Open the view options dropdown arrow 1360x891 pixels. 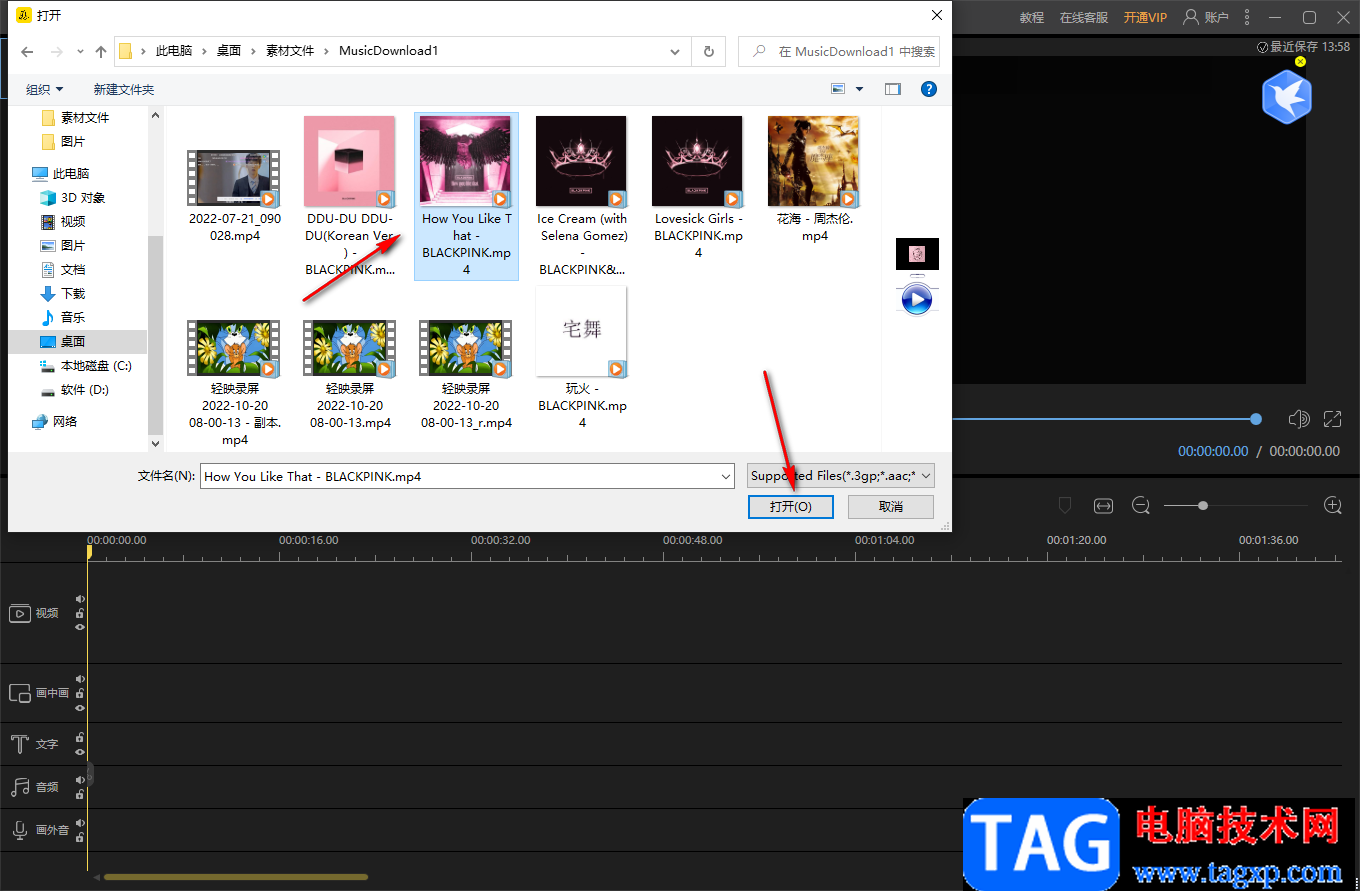click(x=860, y=89)
